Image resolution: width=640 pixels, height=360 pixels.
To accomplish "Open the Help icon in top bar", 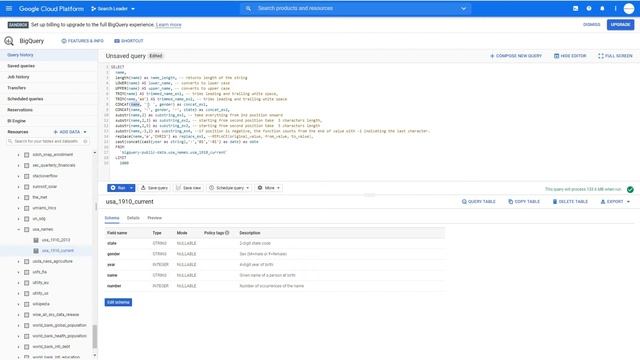I will [589, 9].
